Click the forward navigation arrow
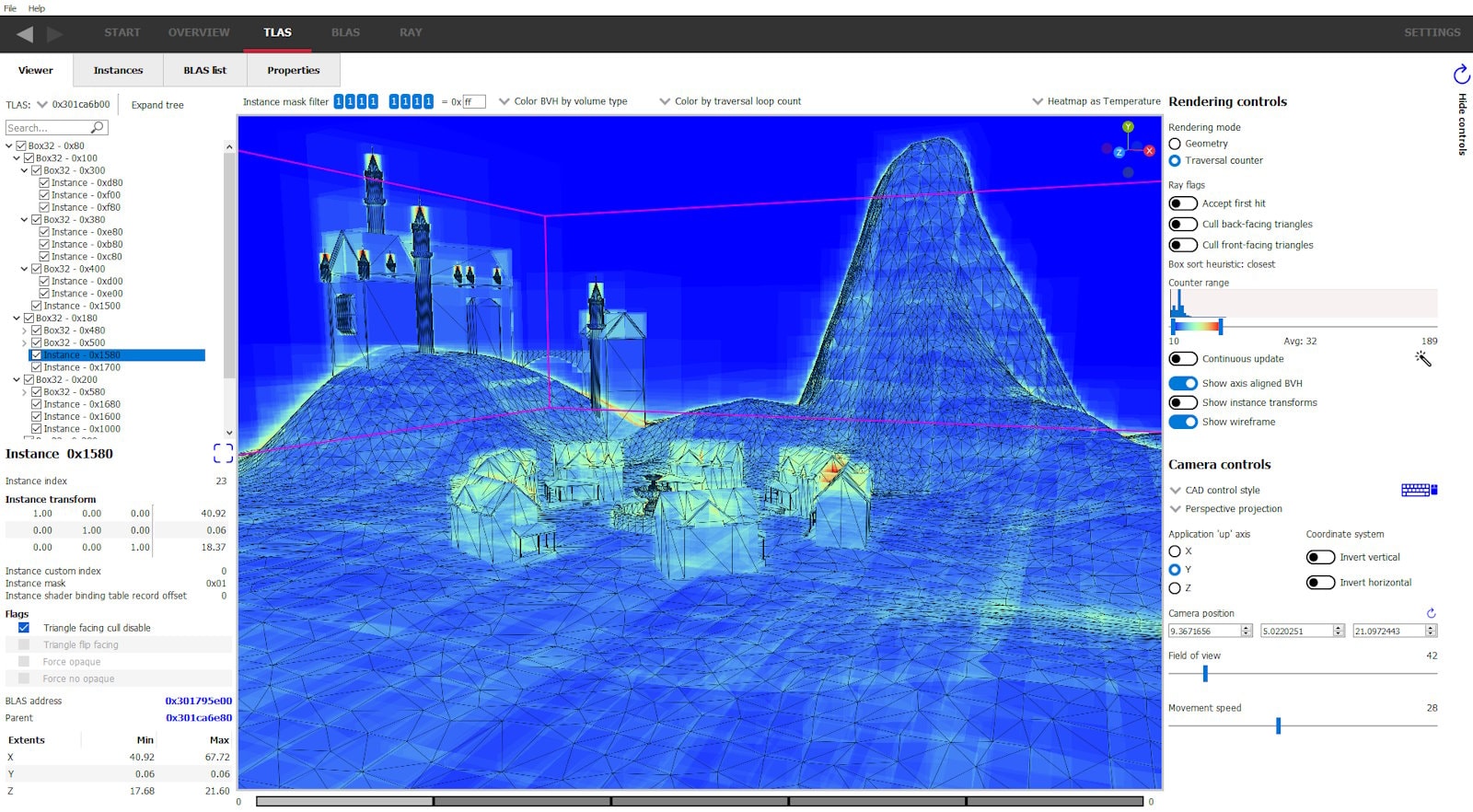 [x=55, y=34]
